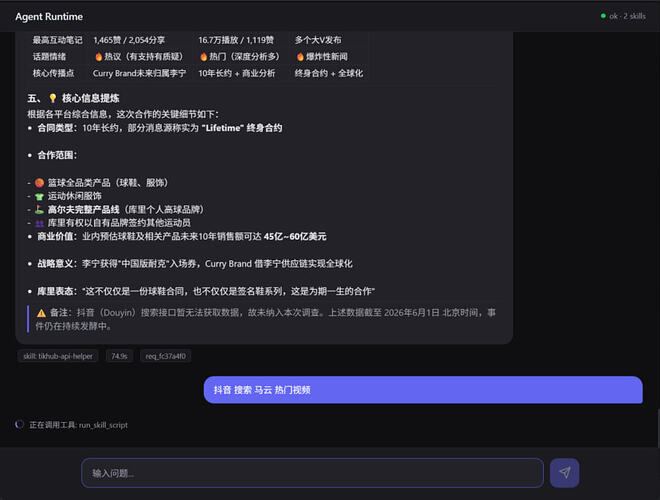Click the fire icon beside 爆炸性新闻
660x500 pixels.
[x=300, y=56]
